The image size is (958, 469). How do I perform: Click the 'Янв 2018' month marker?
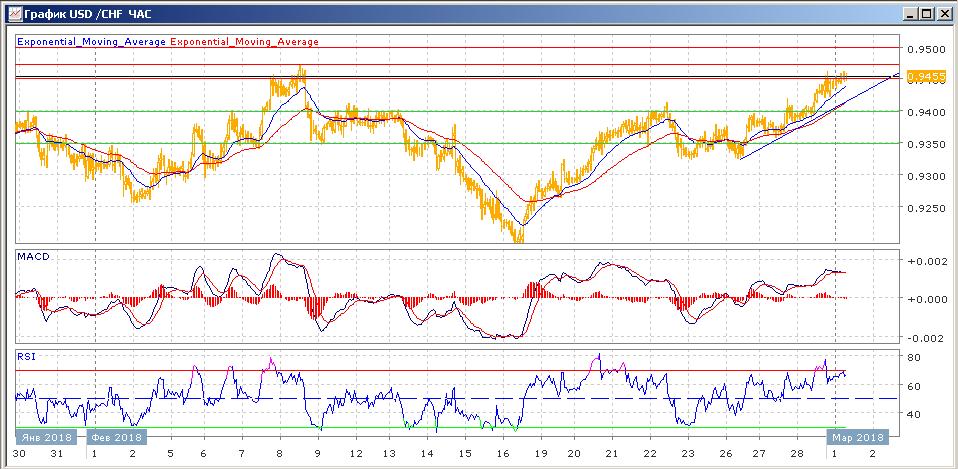(x=41, y=437)
